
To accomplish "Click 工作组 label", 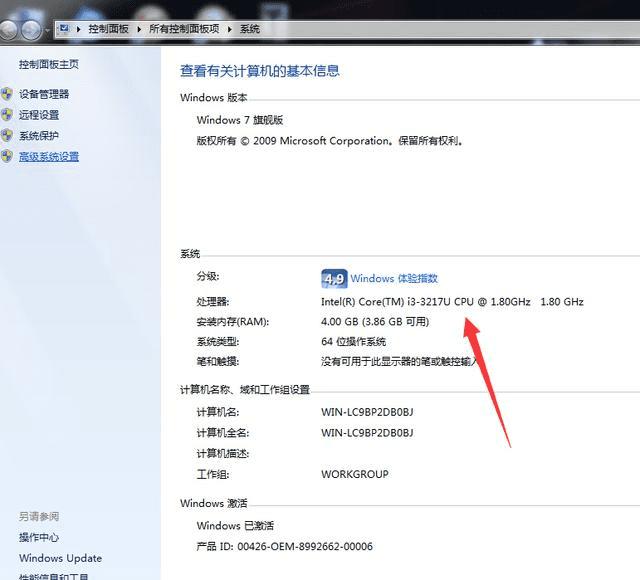I will 213,474.
